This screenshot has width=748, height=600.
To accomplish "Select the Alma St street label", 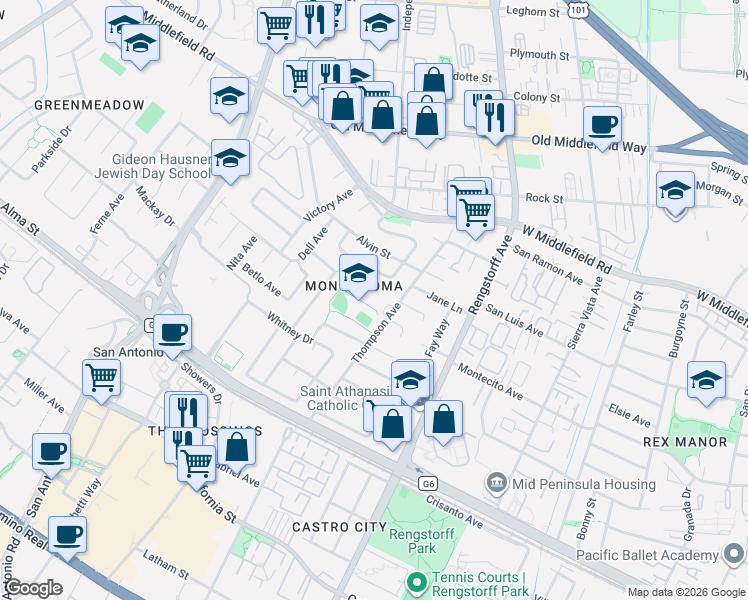I will [x=20, y=219].
